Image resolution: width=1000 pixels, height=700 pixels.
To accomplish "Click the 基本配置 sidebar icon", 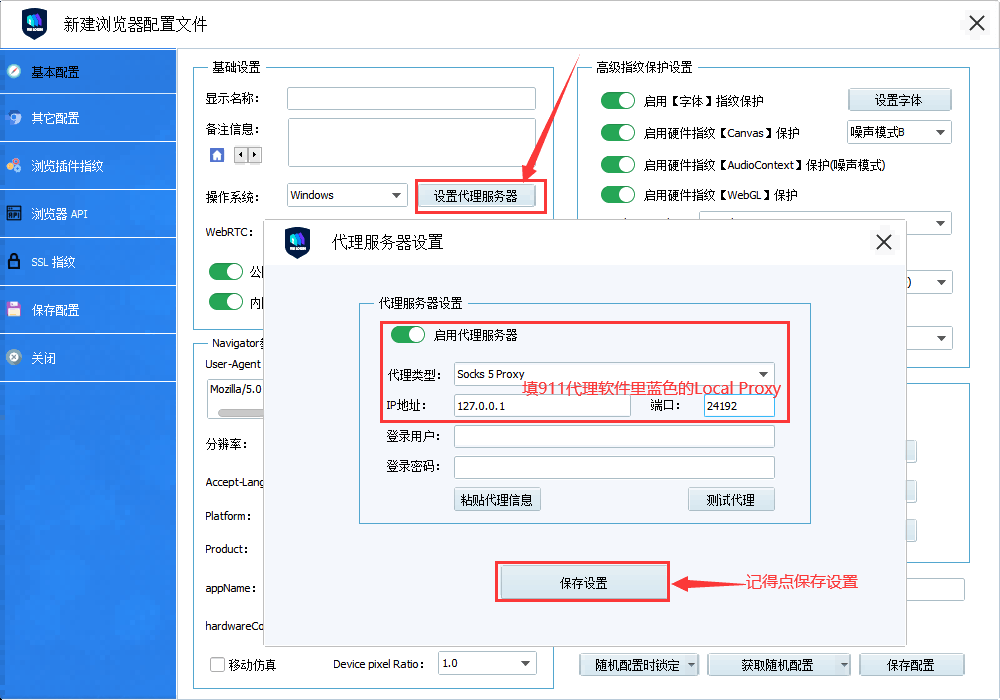I will (x=14, y=71).
